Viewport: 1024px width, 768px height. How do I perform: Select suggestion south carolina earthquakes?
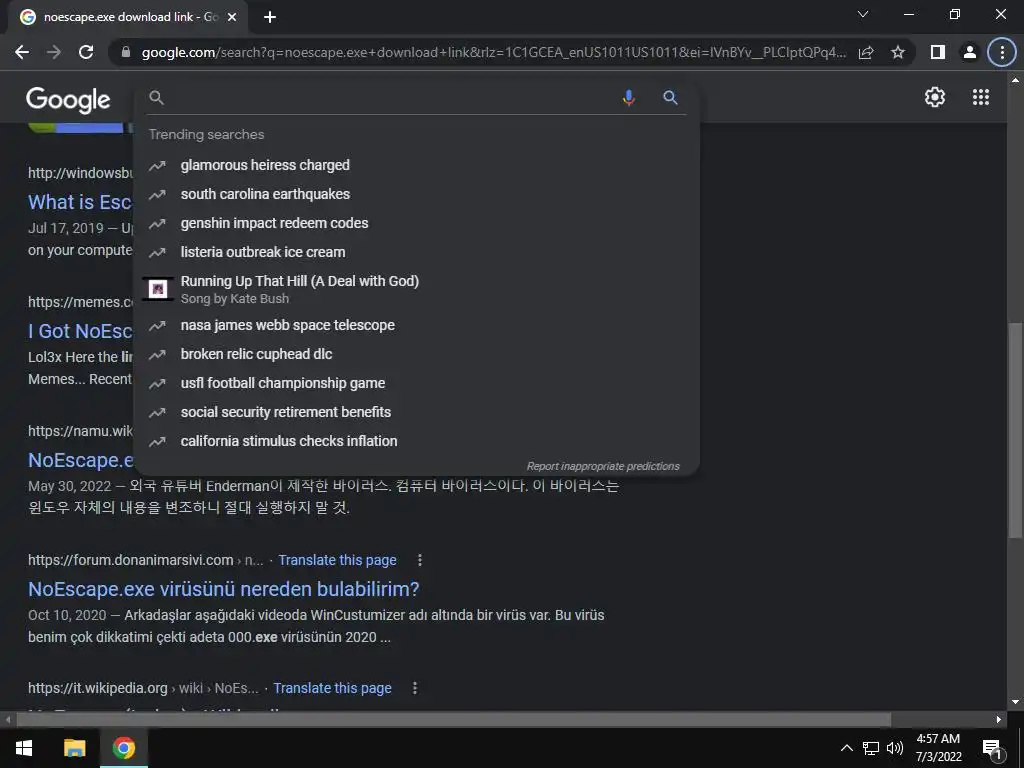click(x=416, y=194)
